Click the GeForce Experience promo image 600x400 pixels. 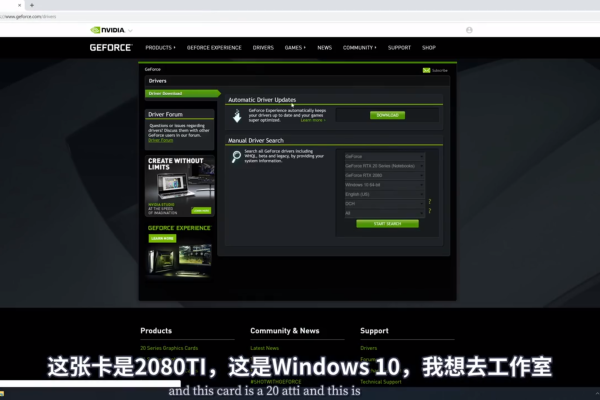[x=180, y=259]
